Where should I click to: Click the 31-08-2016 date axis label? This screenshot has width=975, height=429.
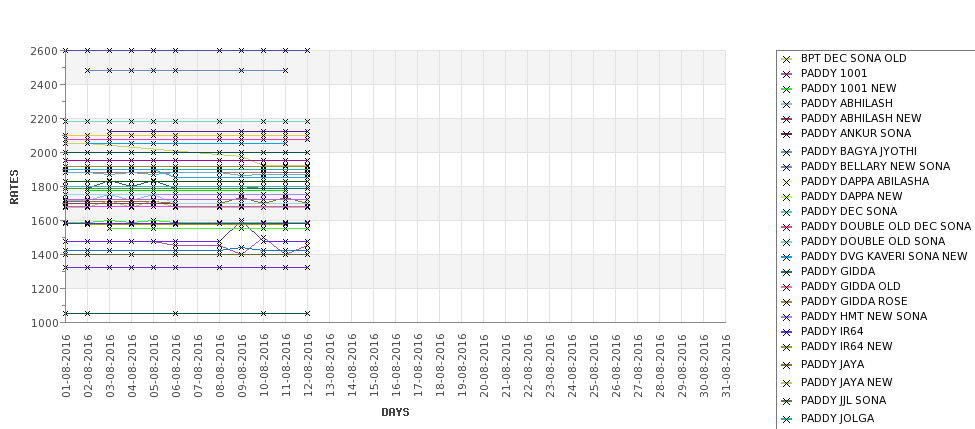[x=726, y=366]
